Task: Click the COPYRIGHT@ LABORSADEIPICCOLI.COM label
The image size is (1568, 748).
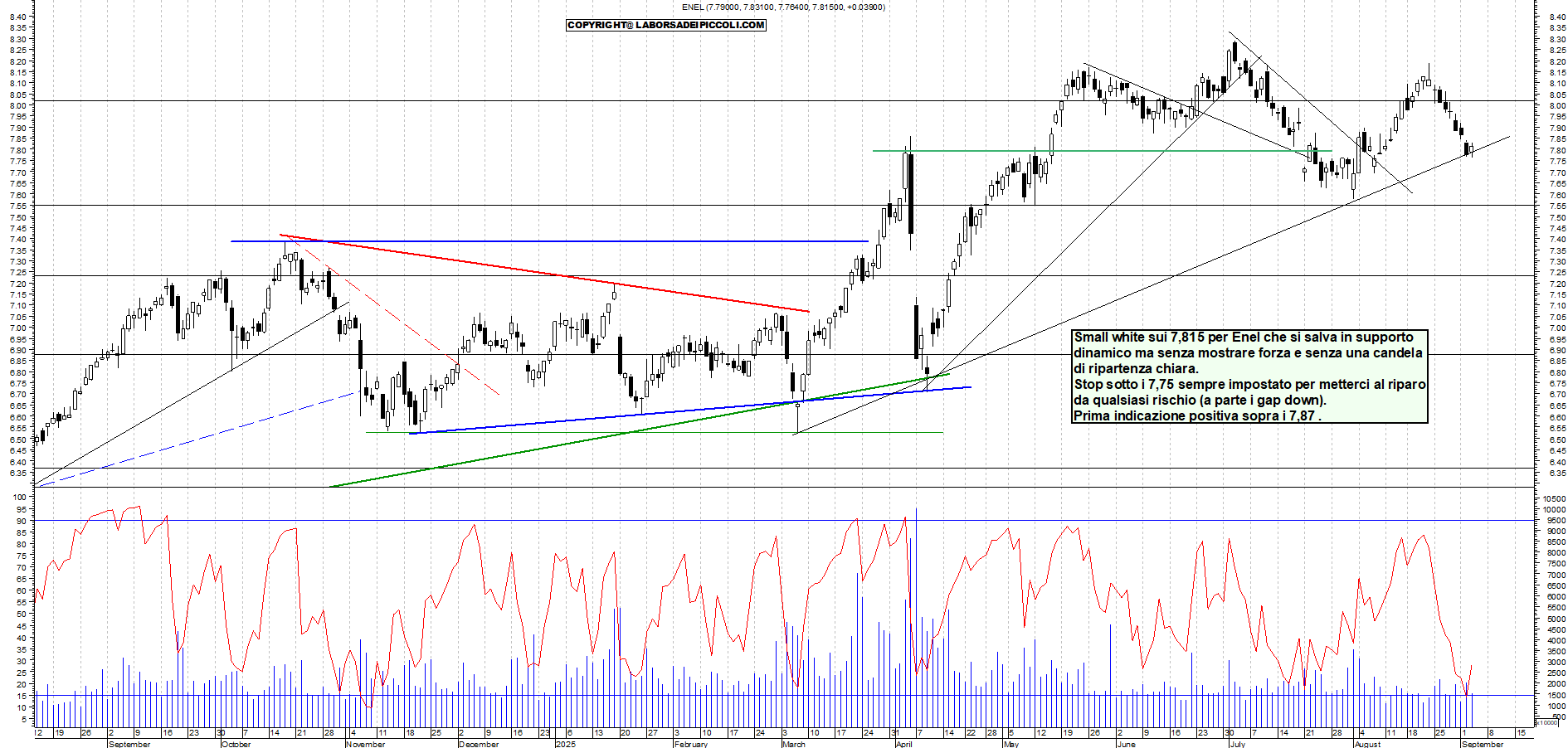Action: (x=666, y=25)
